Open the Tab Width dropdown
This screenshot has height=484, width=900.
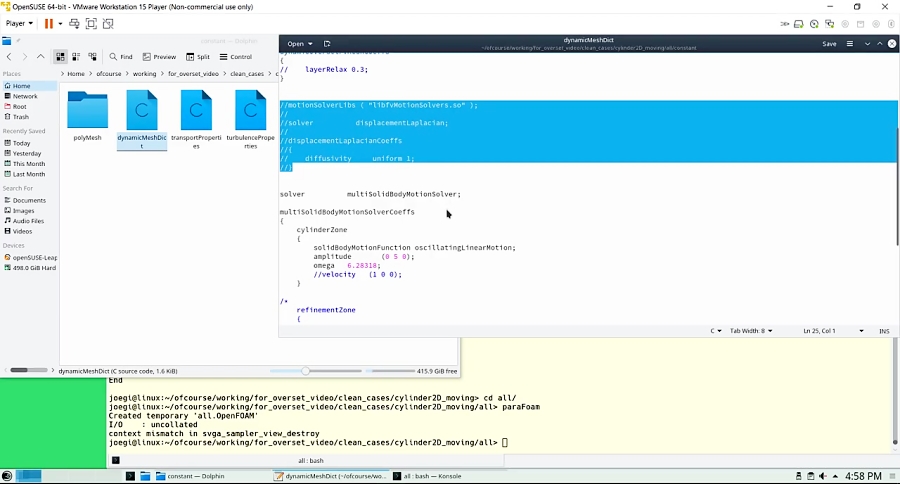pyautogui.click(x=751, y=331)
